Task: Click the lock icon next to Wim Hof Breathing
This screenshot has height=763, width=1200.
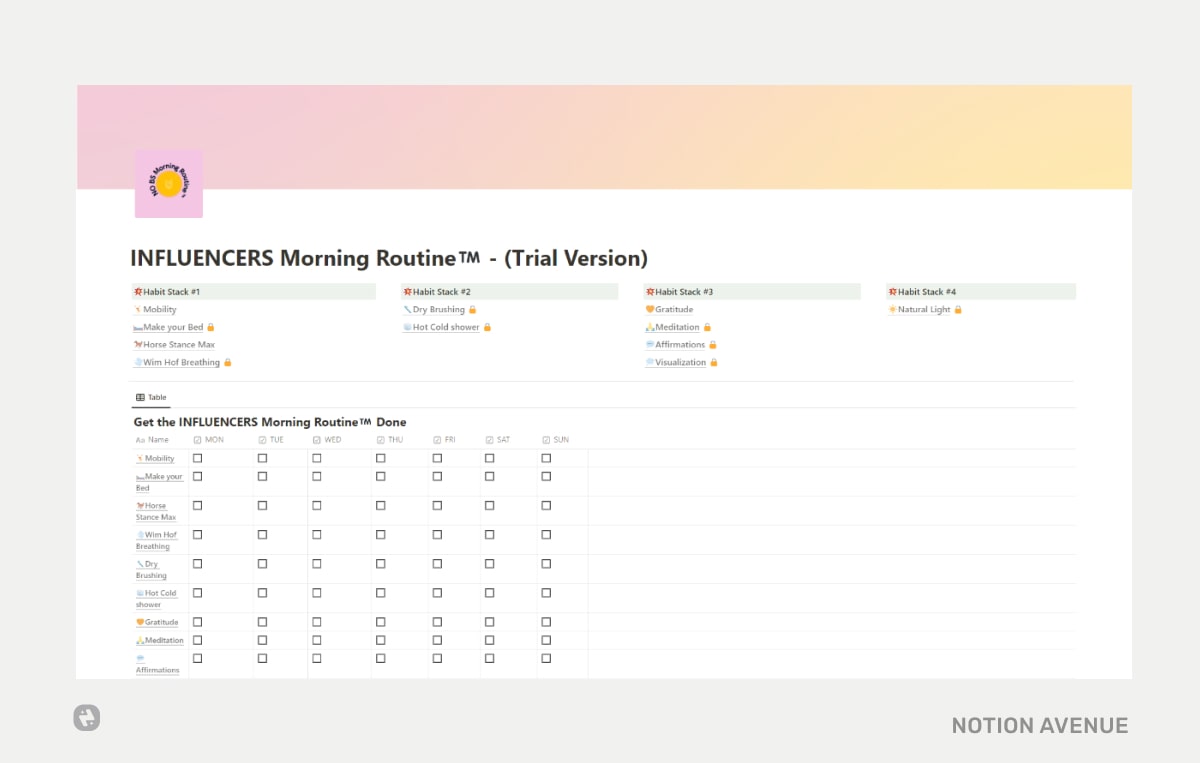Action: [228, 362]
